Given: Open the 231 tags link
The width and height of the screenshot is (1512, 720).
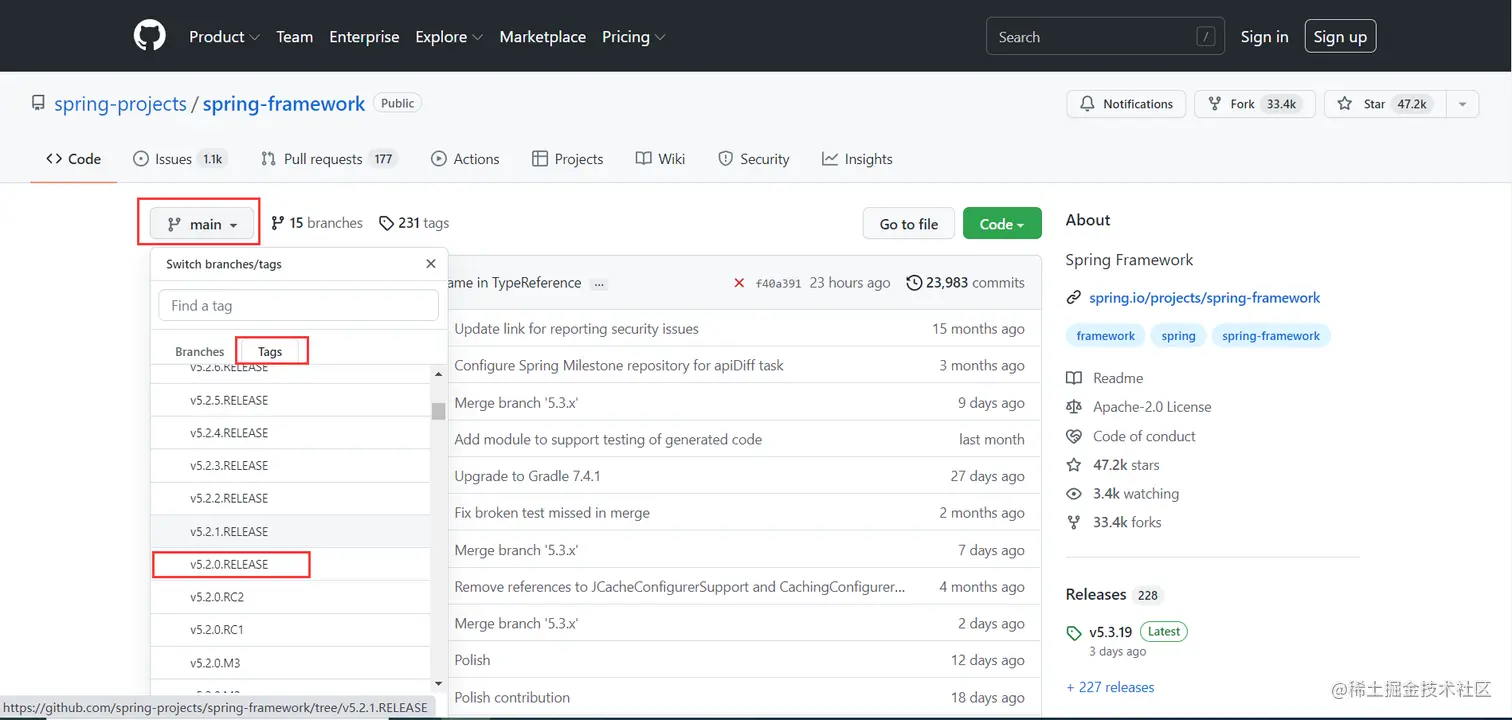Looking at the screenshot, I should pyautogui.click(x=414, y=223).
